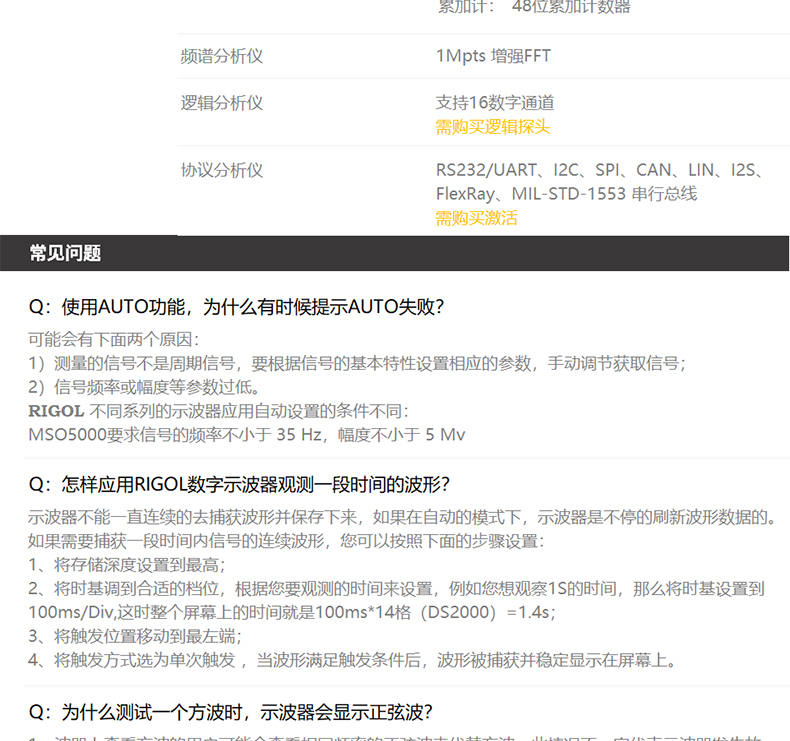Click the question about AUTO失败
790x741 pixels.
click(236, 307)
